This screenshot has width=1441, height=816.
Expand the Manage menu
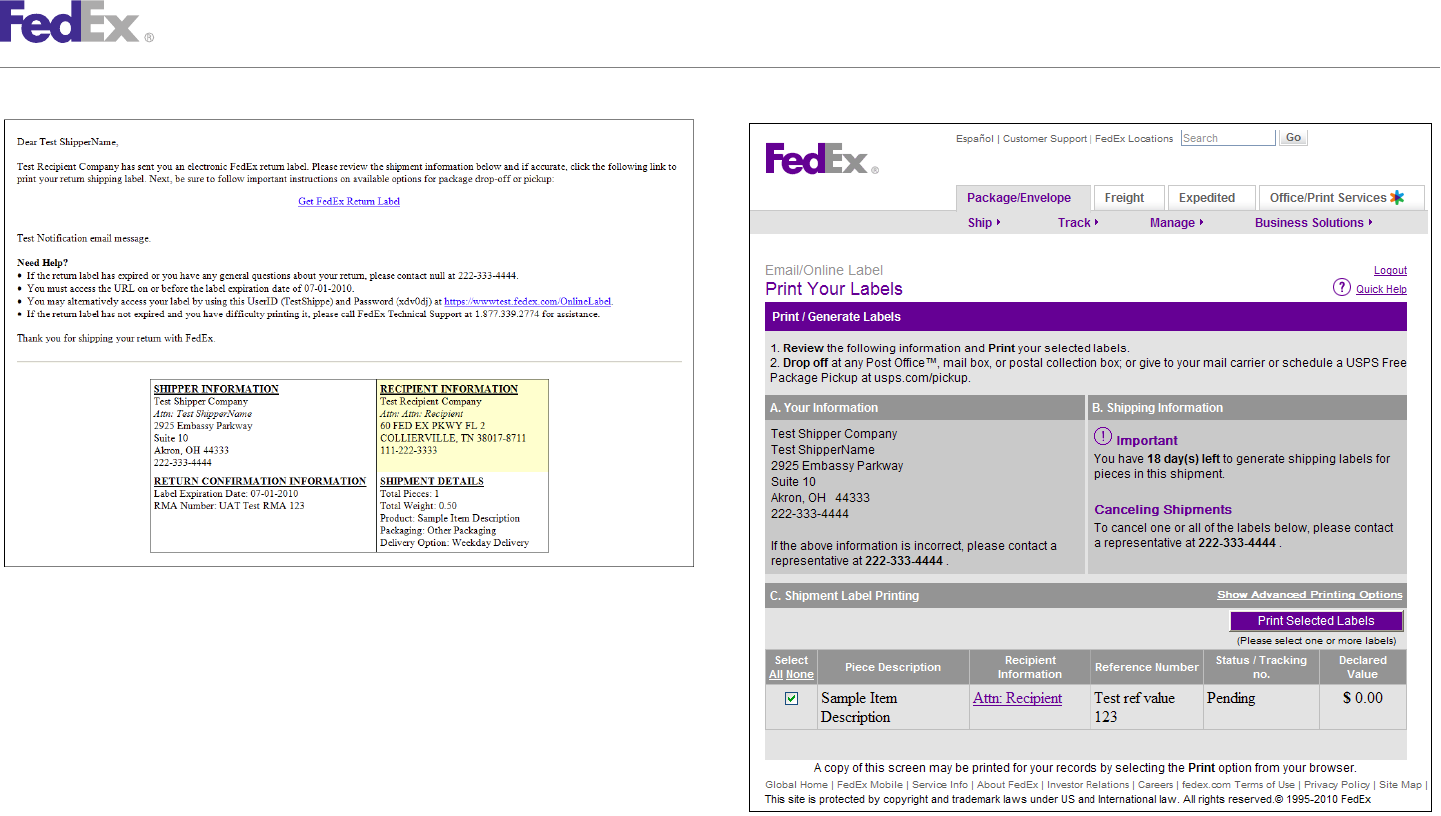(x=1176, y=223)
